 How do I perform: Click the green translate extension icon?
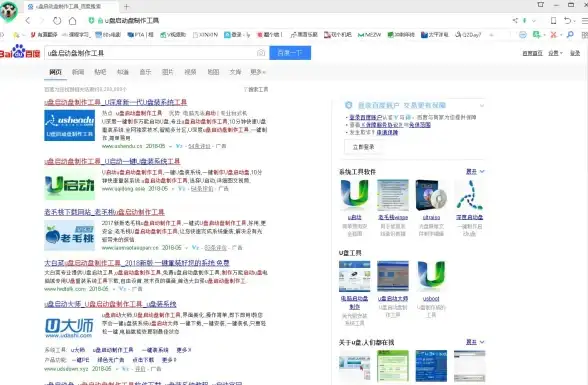click(x=537, y=34)
